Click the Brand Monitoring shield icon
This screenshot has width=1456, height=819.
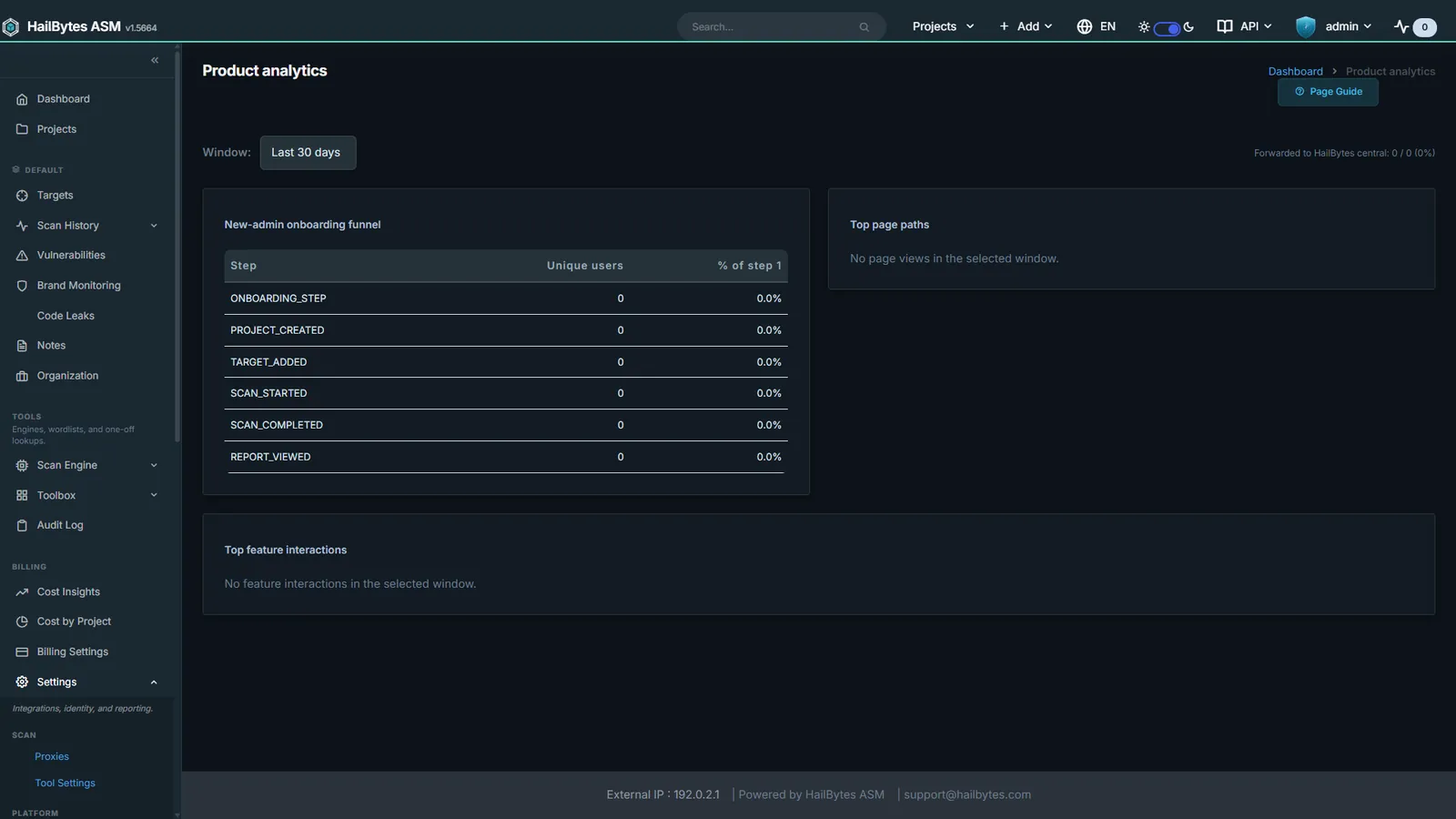pos(22,286)
